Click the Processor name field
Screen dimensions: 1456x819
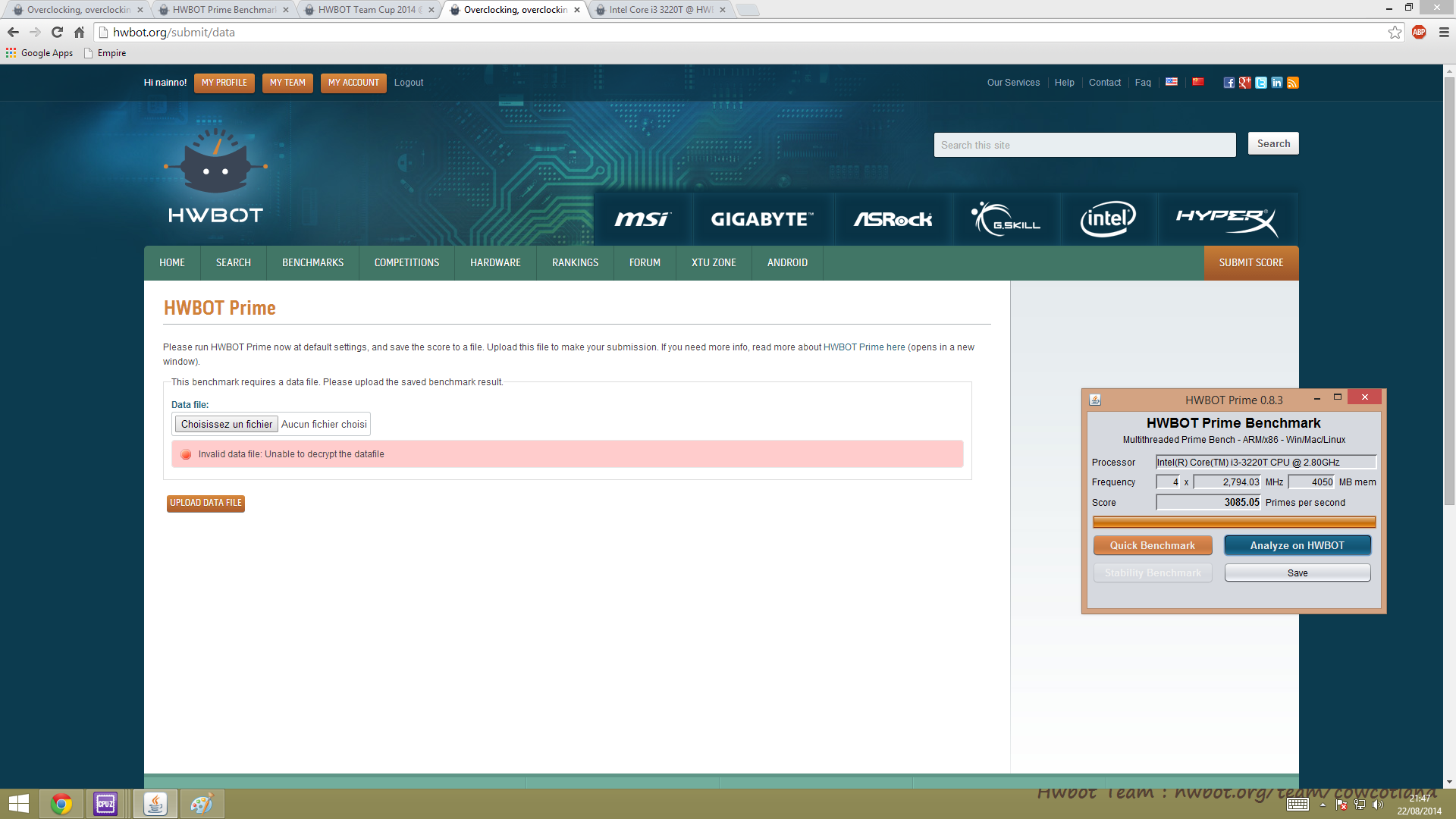pos(1266,462)
